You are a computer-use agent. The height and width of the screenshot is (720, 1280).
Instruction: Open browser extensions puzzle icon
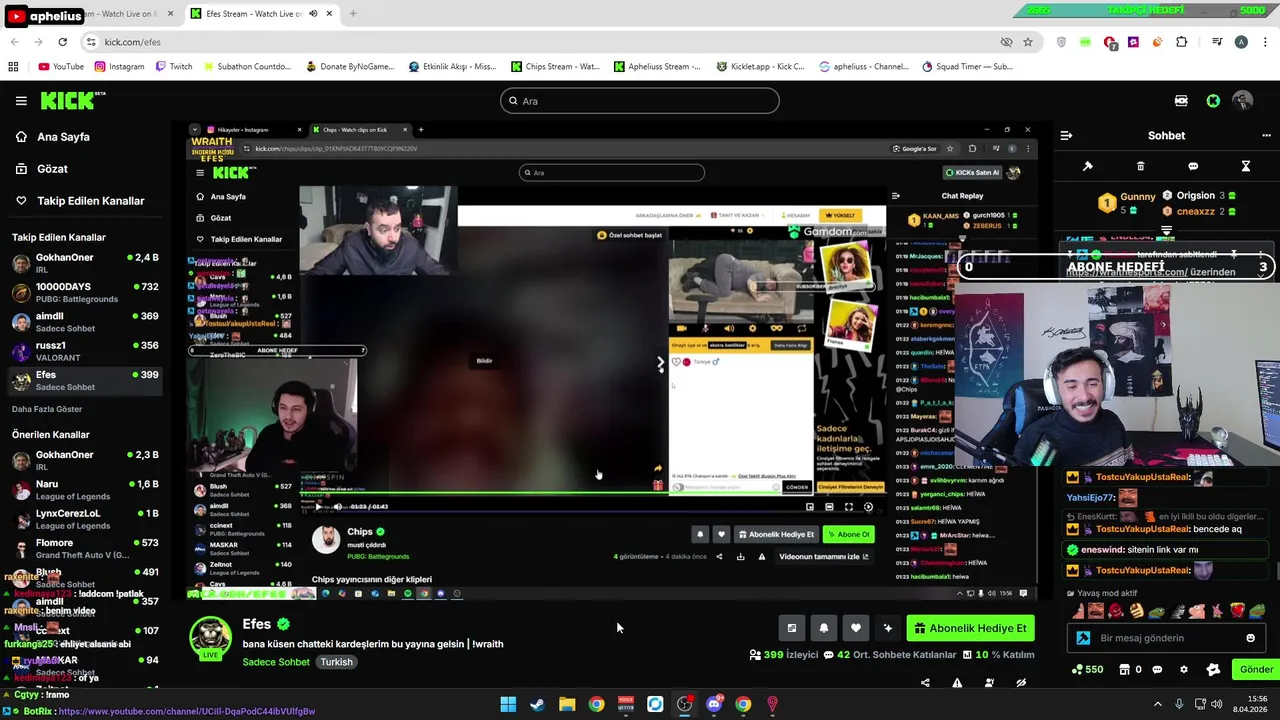1181,42
